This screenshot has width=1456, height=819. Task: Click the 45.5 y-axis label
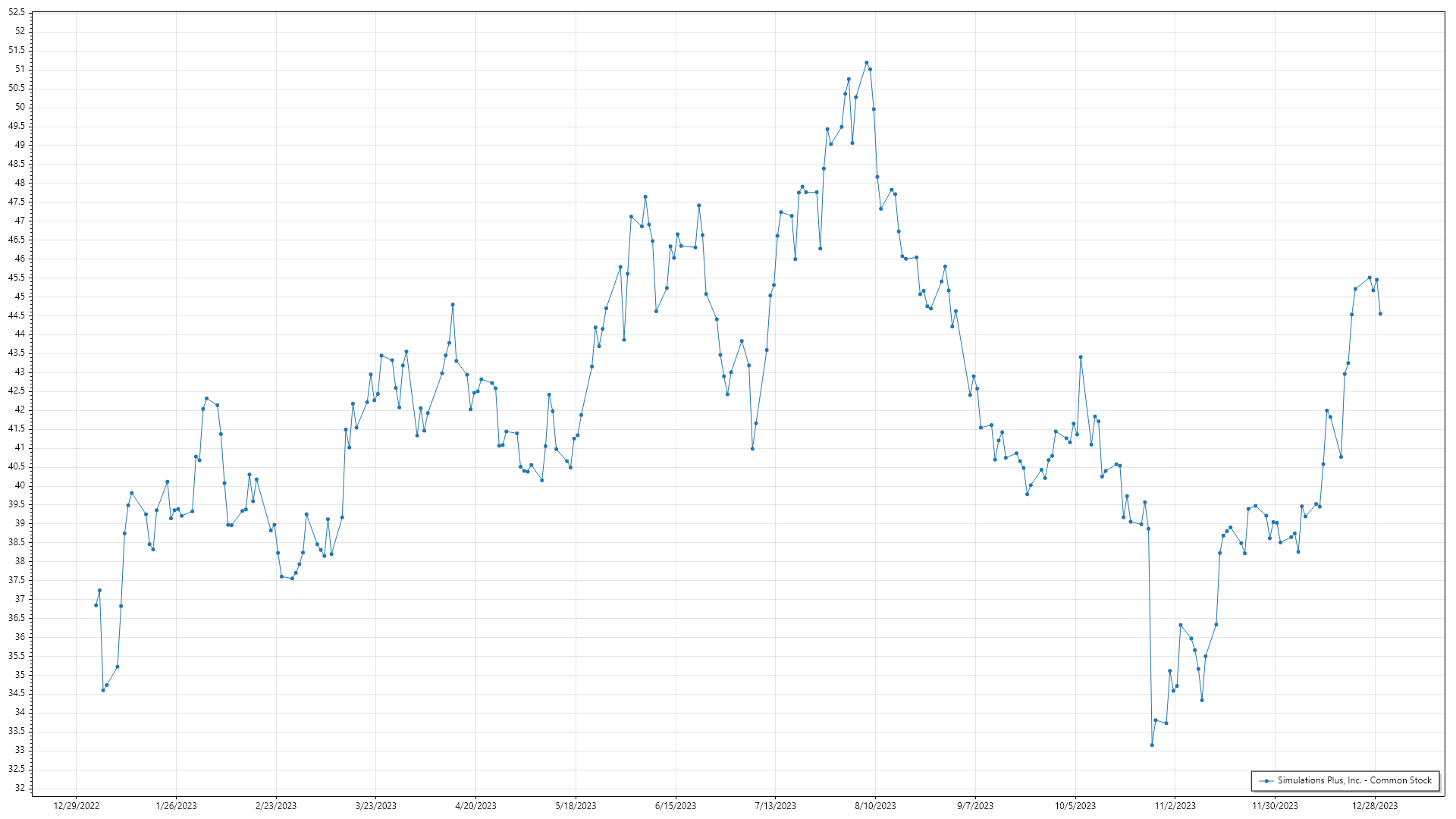coord(17,278)
